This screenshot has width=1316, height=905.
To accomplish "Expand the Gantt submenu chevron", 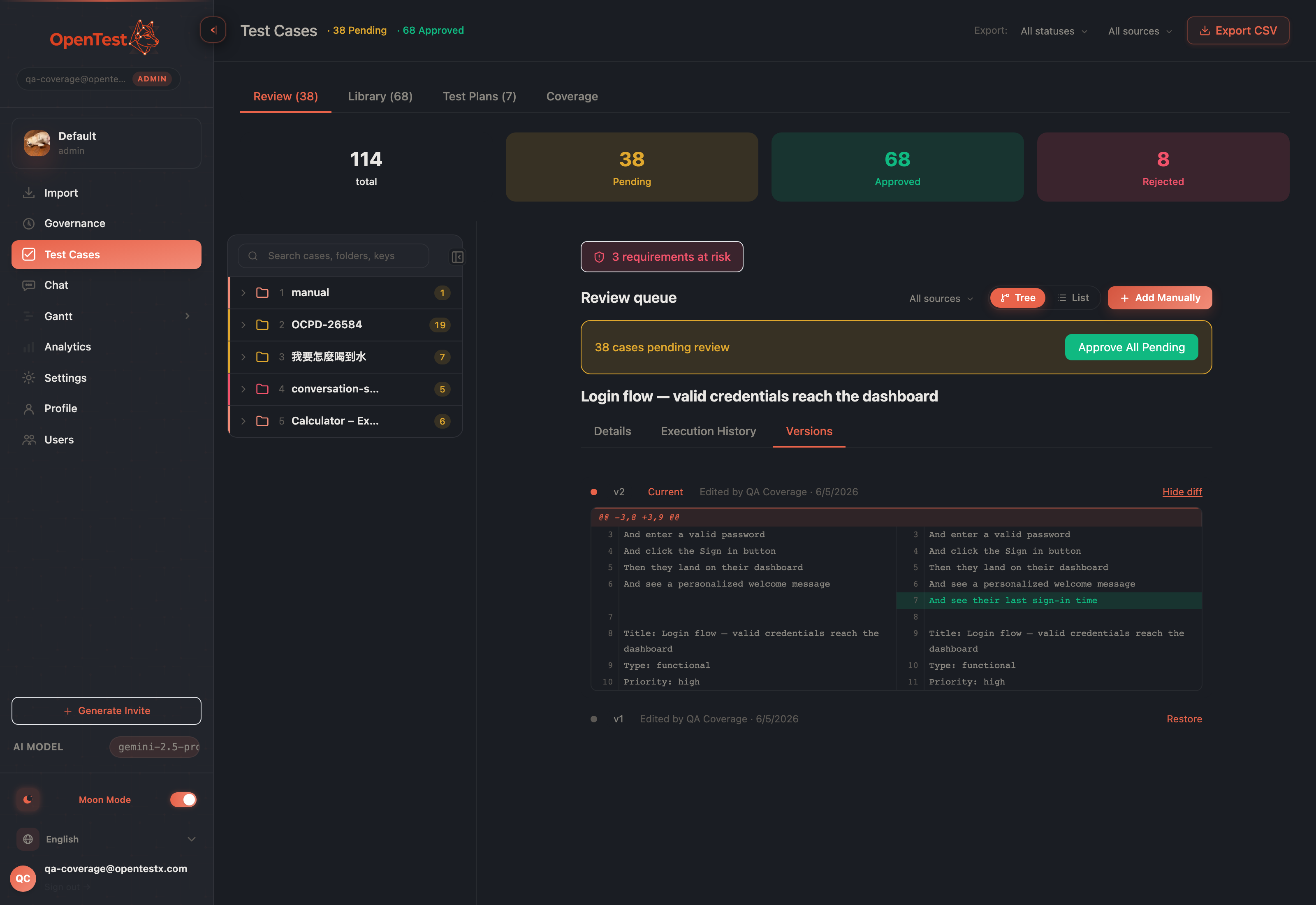I will [187, 316].
